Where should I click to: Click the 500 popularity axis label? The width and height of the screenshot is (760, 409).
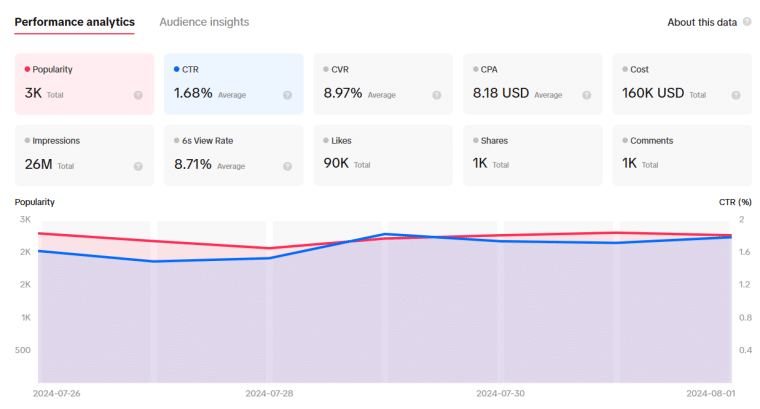coord(23,350)
